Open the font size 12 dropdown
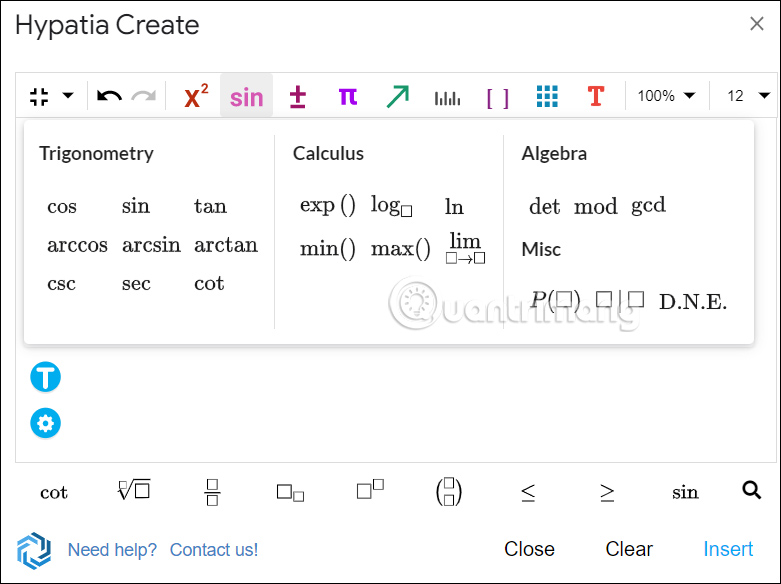The image size is (781, 584). coord(748,96)
